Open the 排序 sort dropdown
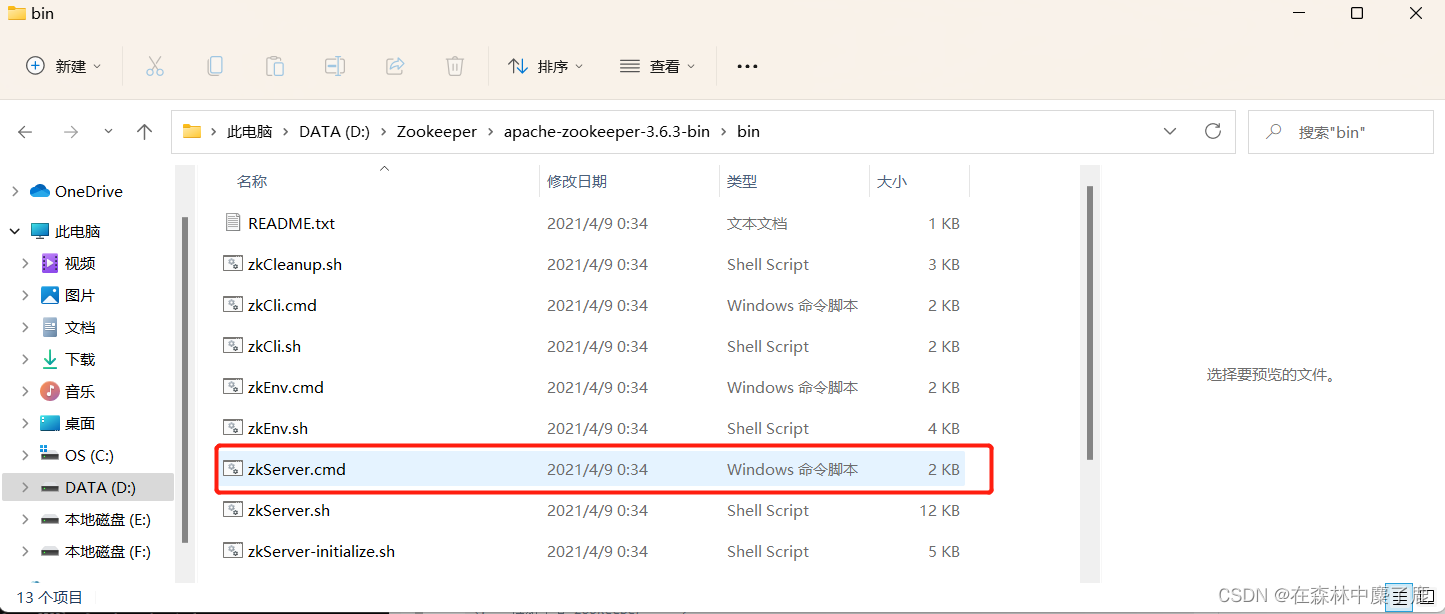The image size is (1445, 614). click(x=546, y=66)
